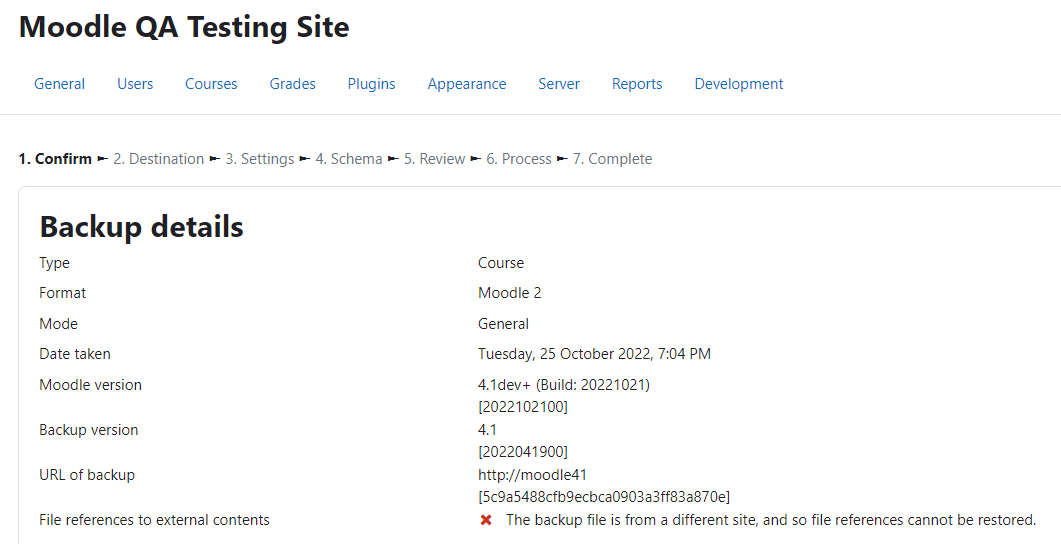Viewport: 1061px width, 544px height.
Task: Click the '4.1dev+ (Build: 20221021)' value
Action: click(x=564, y=385)
